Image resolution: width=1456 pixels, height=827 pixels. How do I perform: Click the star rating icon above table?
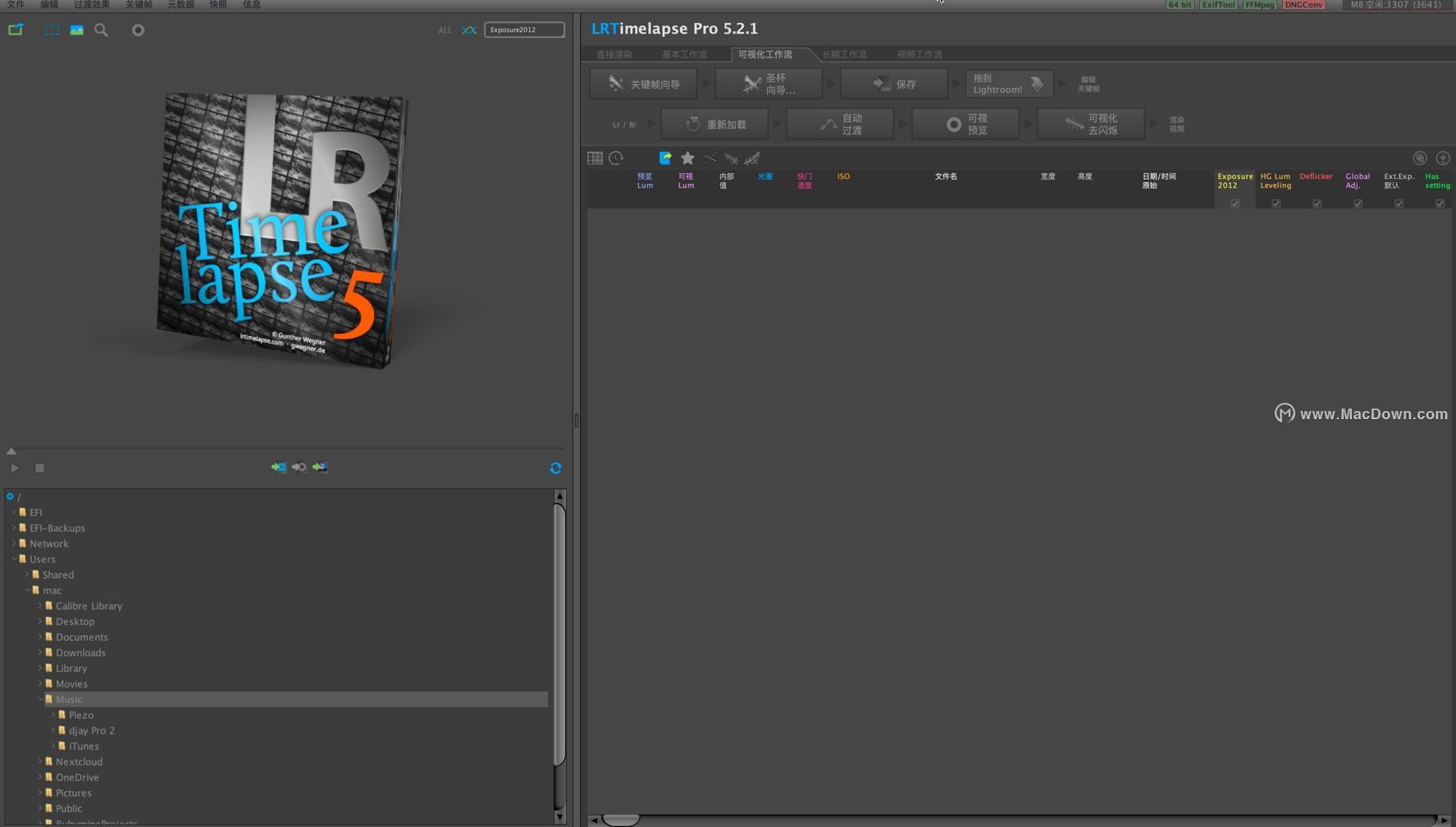click(x=687, y=158)
